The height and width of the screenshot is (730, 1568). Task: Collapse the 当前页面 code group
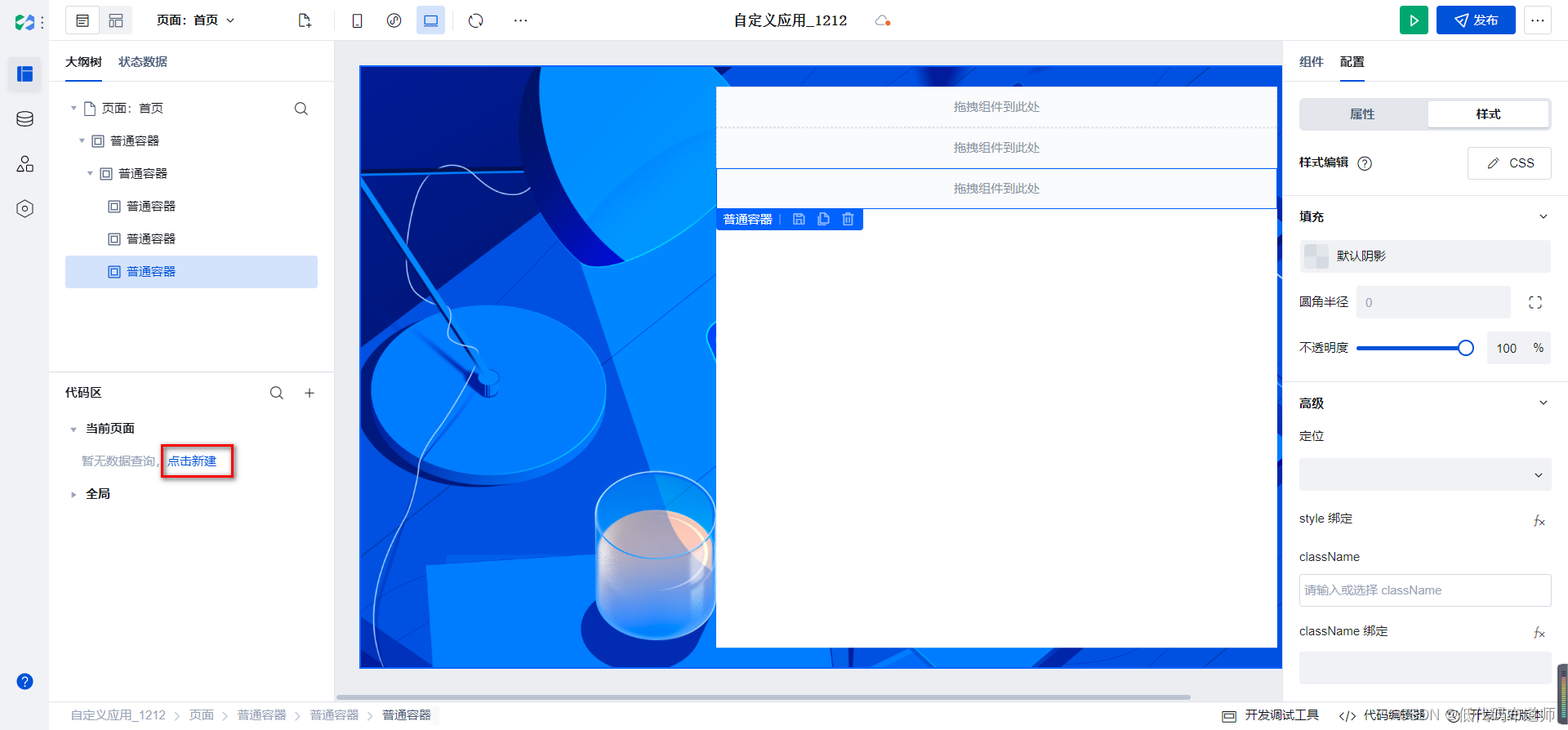click(73, 429)
